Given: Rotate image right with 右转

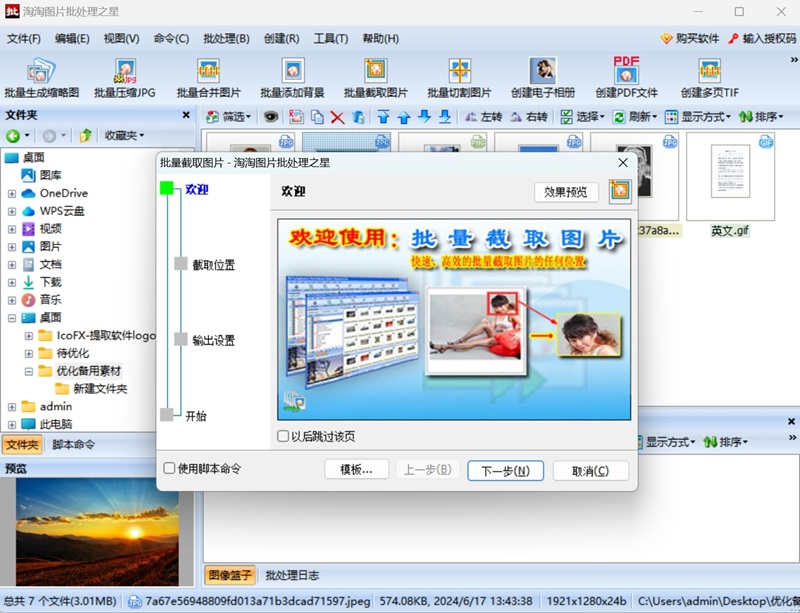Looking at the screenshot, I should tap(529, 117).
